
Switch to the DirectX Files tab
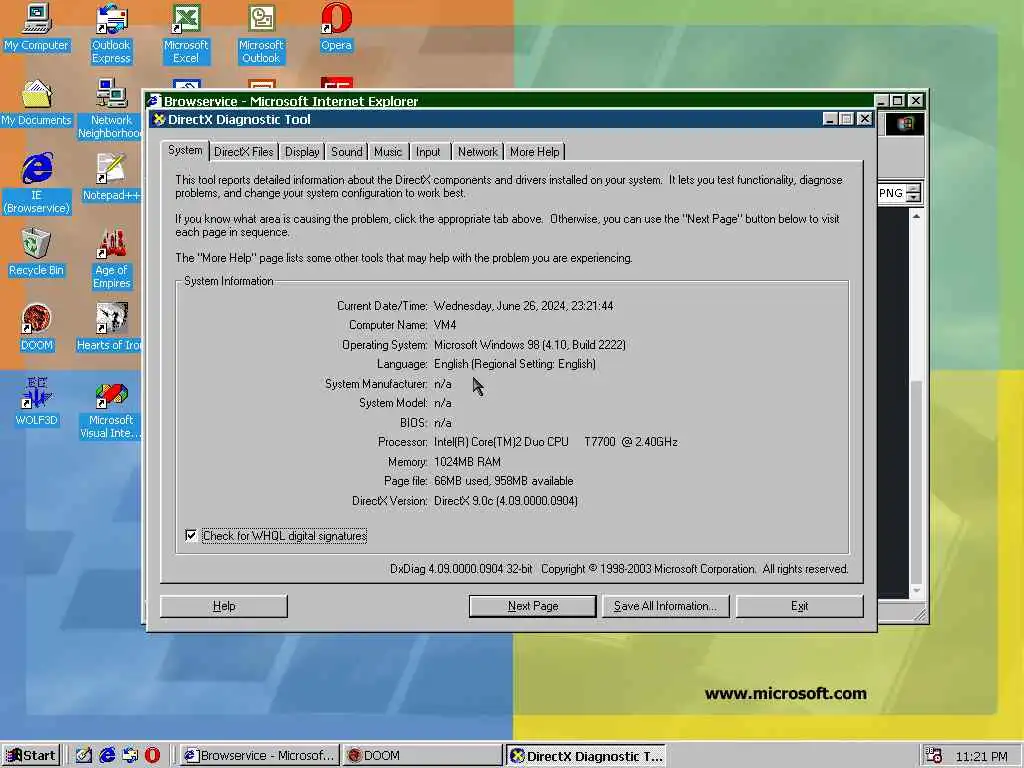pos(244,152)
